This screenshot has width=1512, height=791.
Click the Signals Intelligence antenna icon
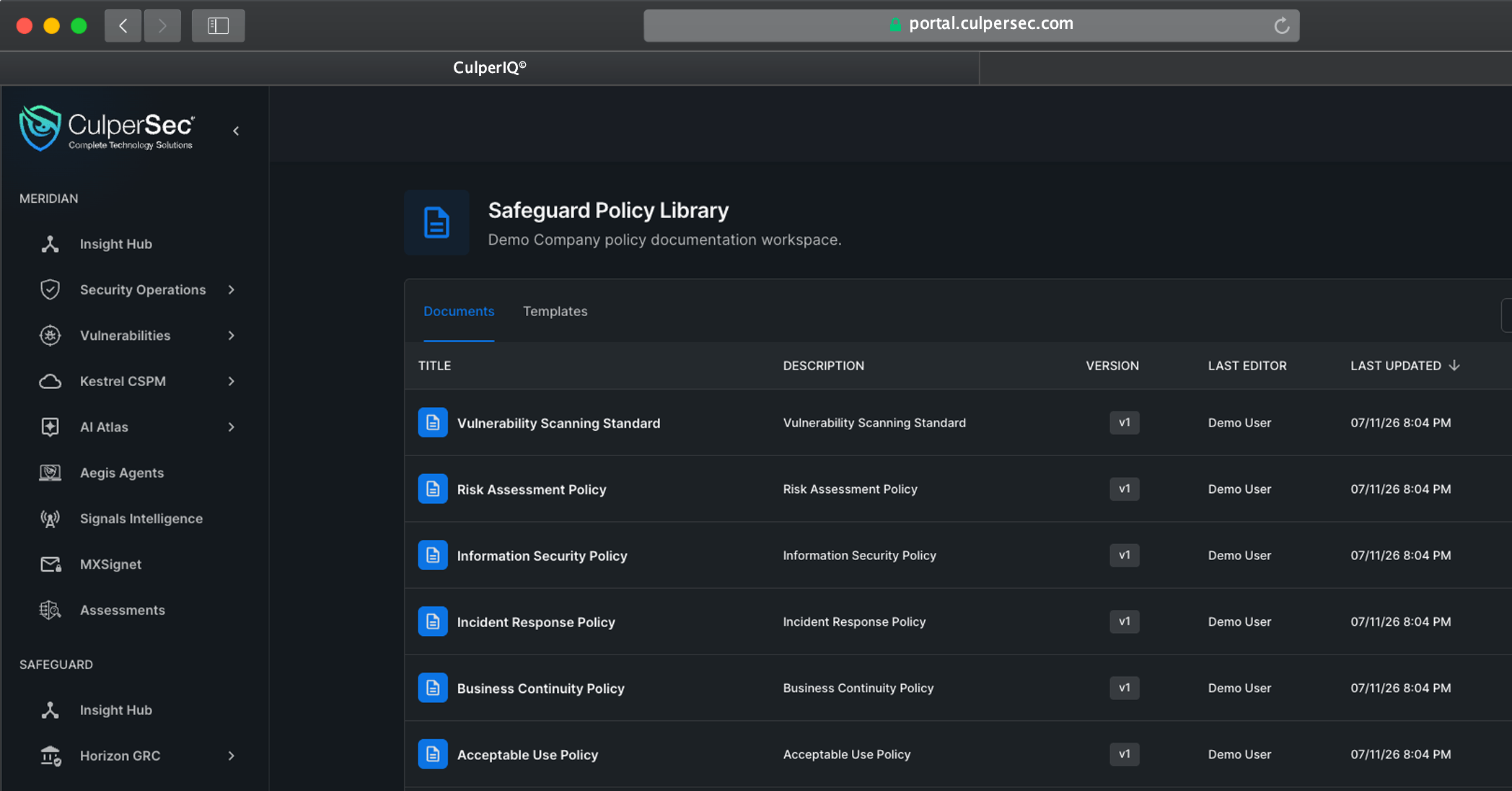pos(50,519)
